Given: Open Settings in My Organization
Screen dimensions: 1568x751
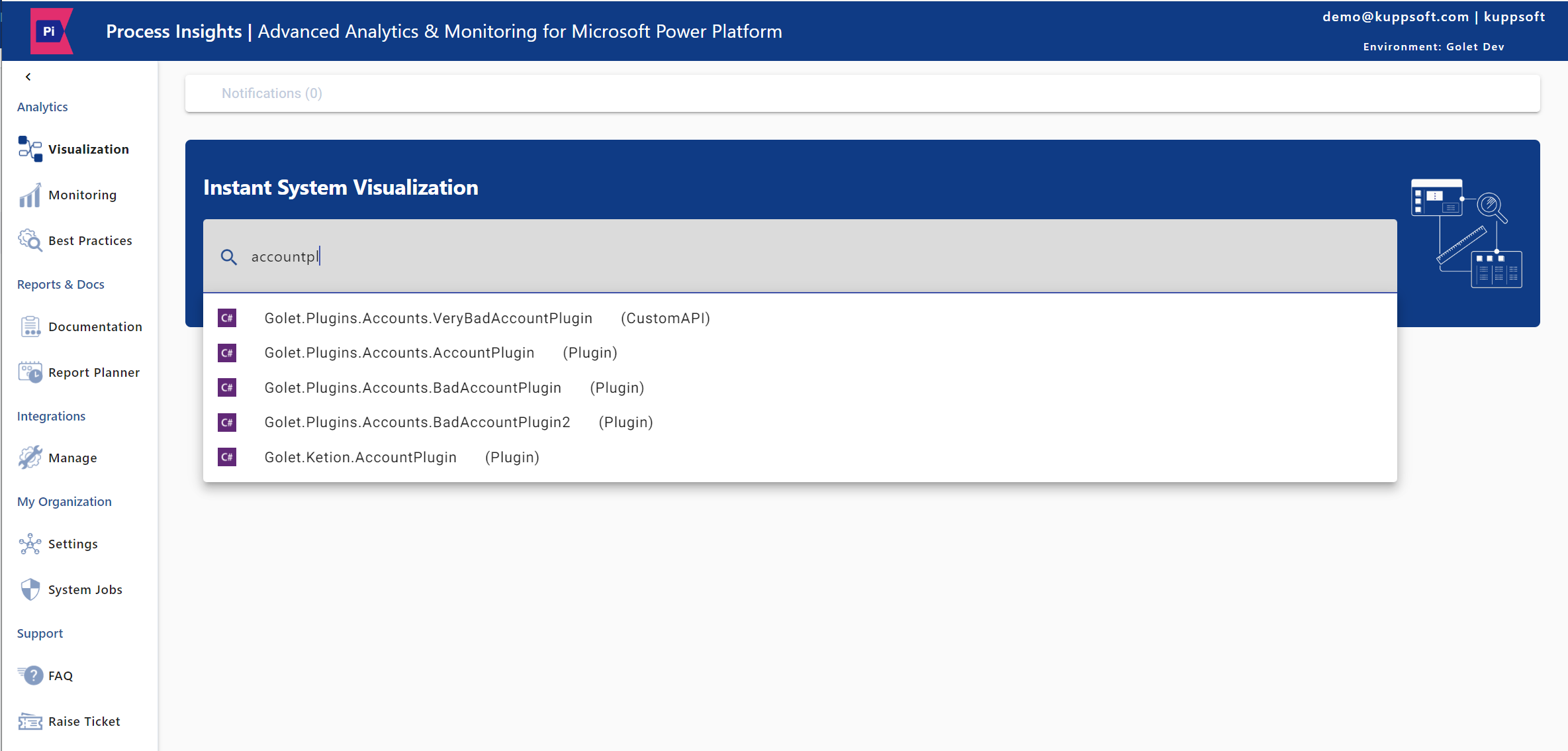Looking at the screenshot, I should [73, 544].
